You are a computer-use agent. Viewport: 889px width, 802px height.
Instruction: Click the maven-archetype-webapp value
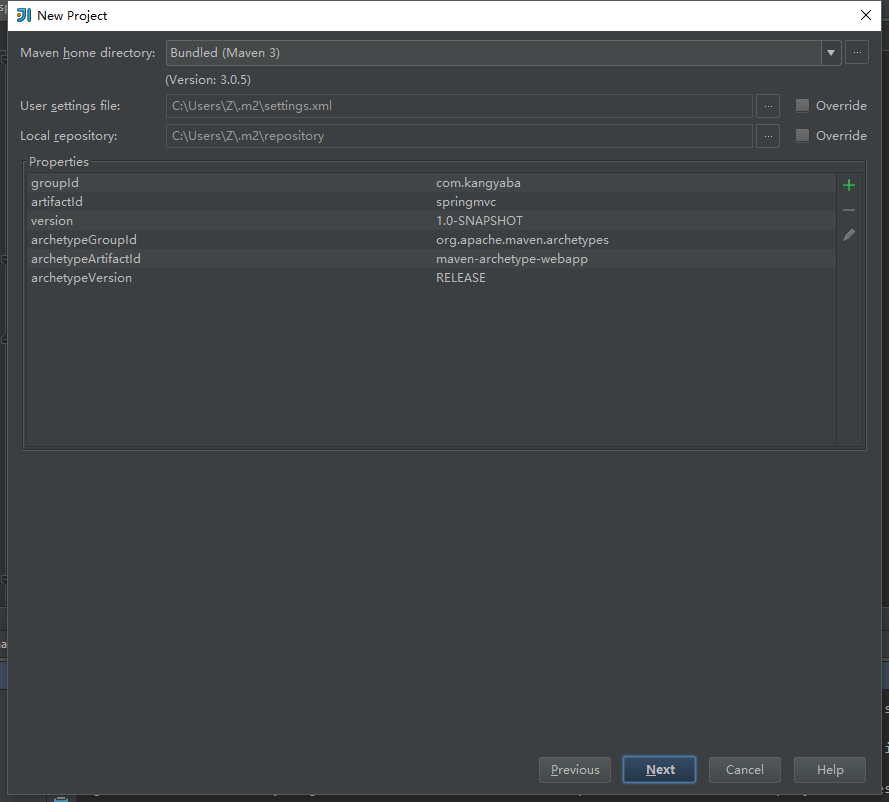point(511,259)
